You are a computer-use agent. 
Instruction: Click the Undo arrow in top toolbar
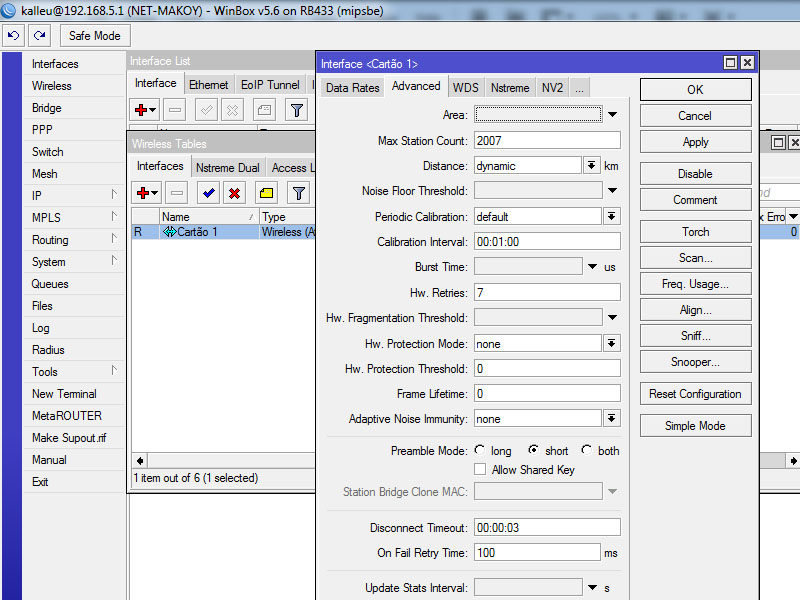coord(13,36)
